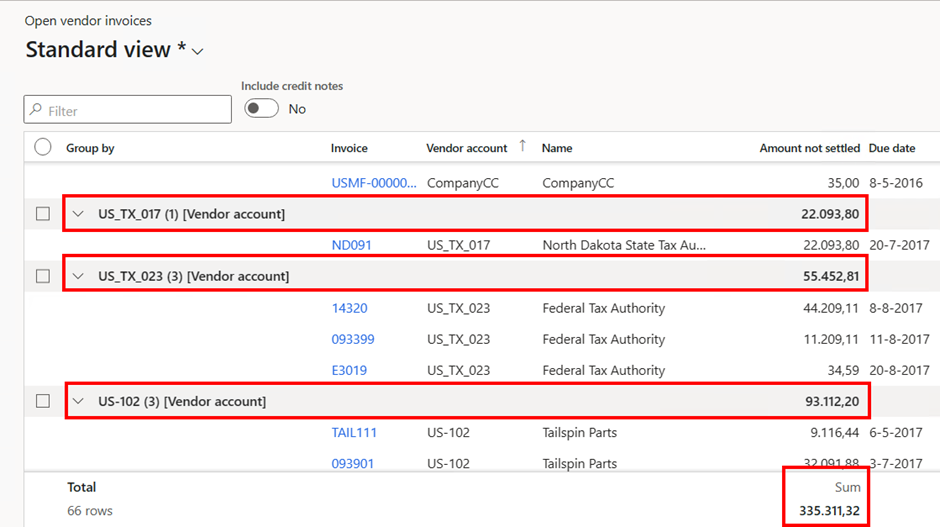This screenshot has height=527, width=940.
Task: Open invoice link ND091
Action: [351, 245]
